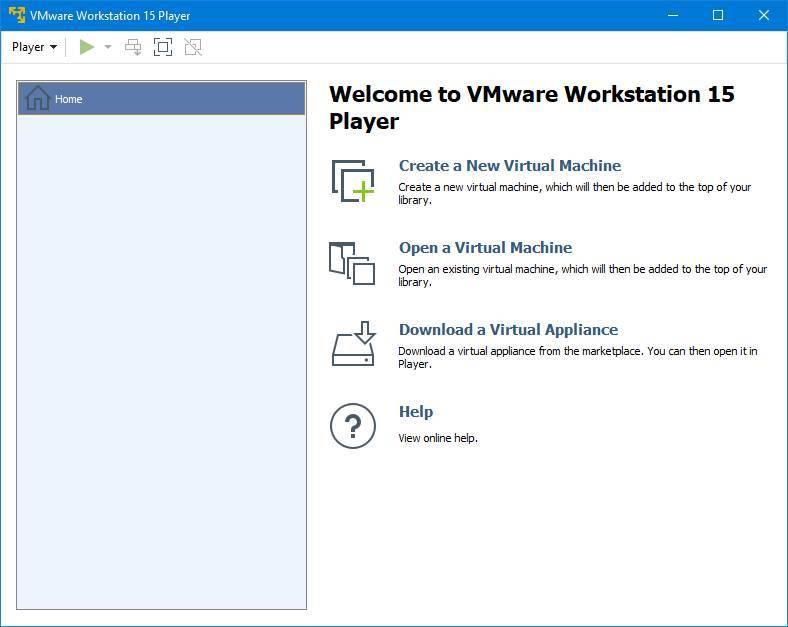Click Create a New Virtual Machine link
The width and height of the screenshot is (788, 627).
pyautogui.click(x=510, y=165)
